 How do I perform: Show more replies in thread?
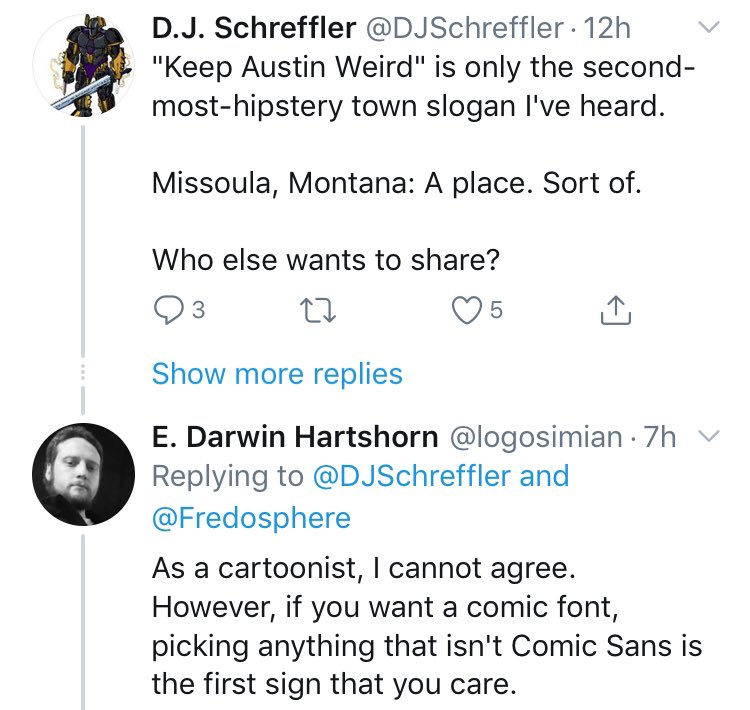point(277,374)
